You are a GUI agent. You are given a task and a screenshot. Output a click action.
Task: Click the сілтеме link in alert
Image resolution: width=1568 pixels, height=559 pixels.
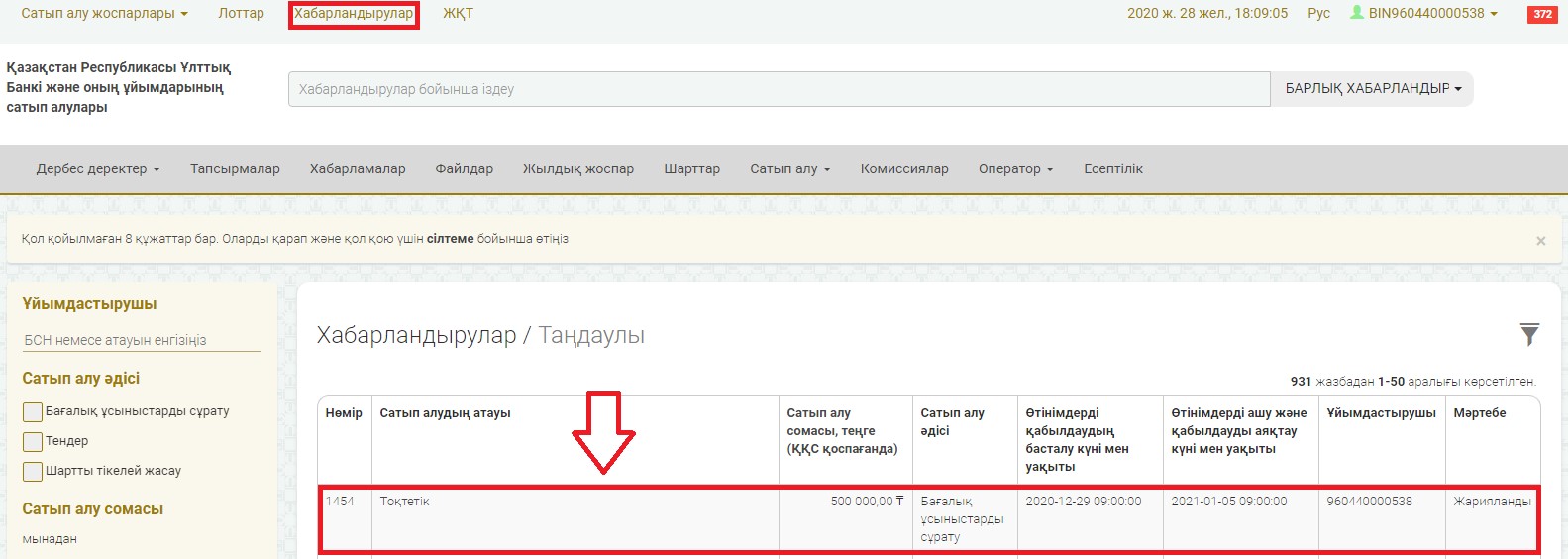click(x=450, y=239)
